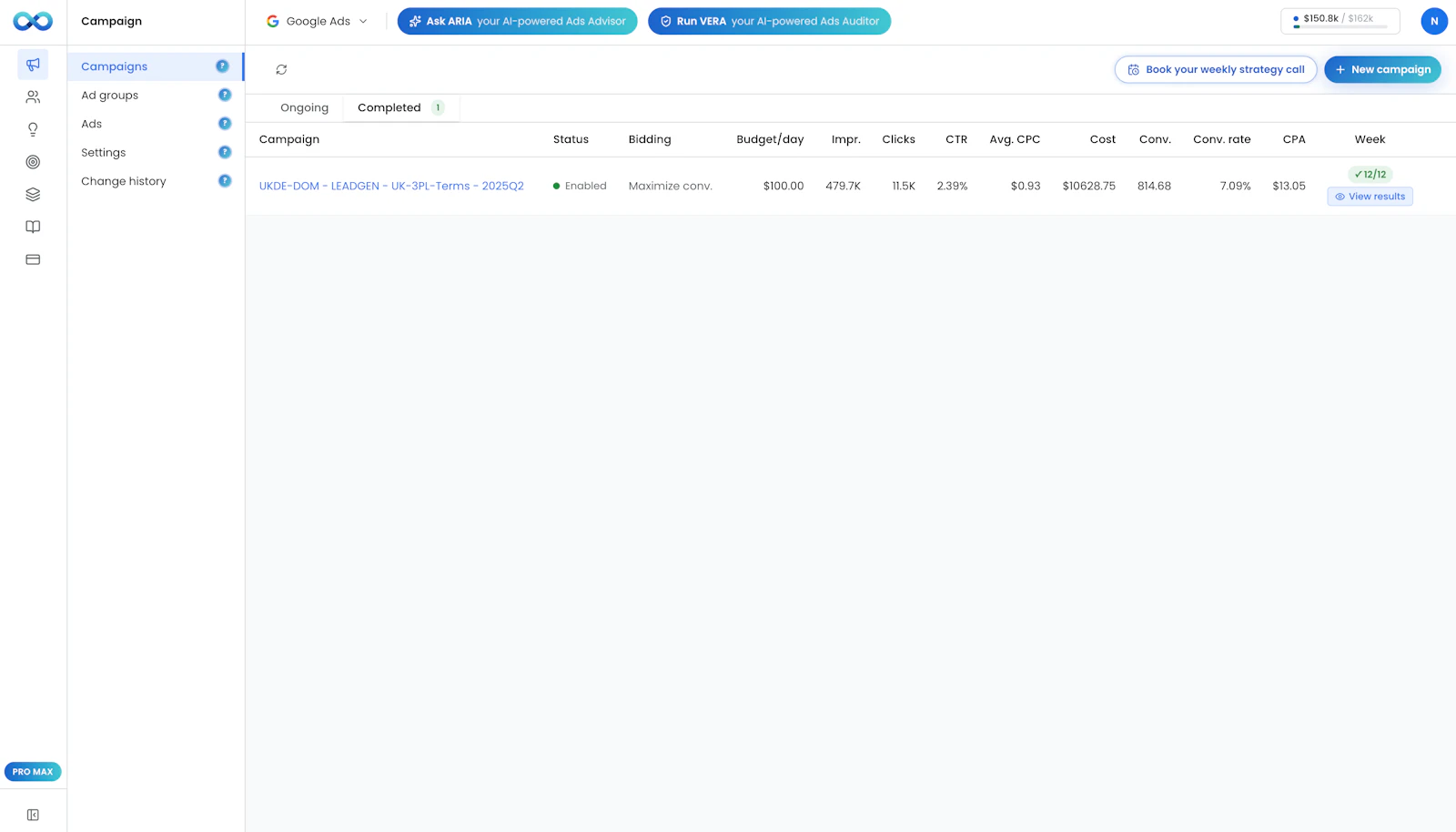Click help badge next to Ad groups
The image size is (1456, 832).
click(225, 95)
